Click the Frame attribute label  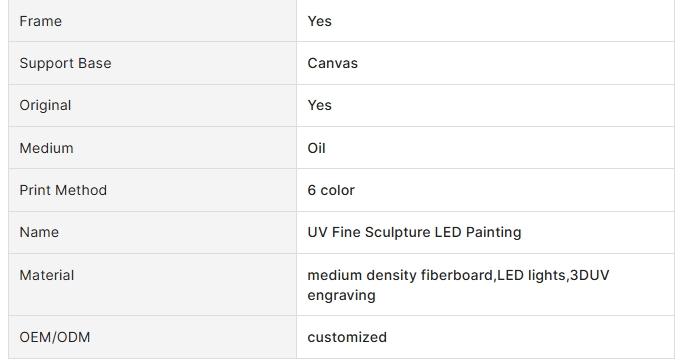(x=41, y=21)
